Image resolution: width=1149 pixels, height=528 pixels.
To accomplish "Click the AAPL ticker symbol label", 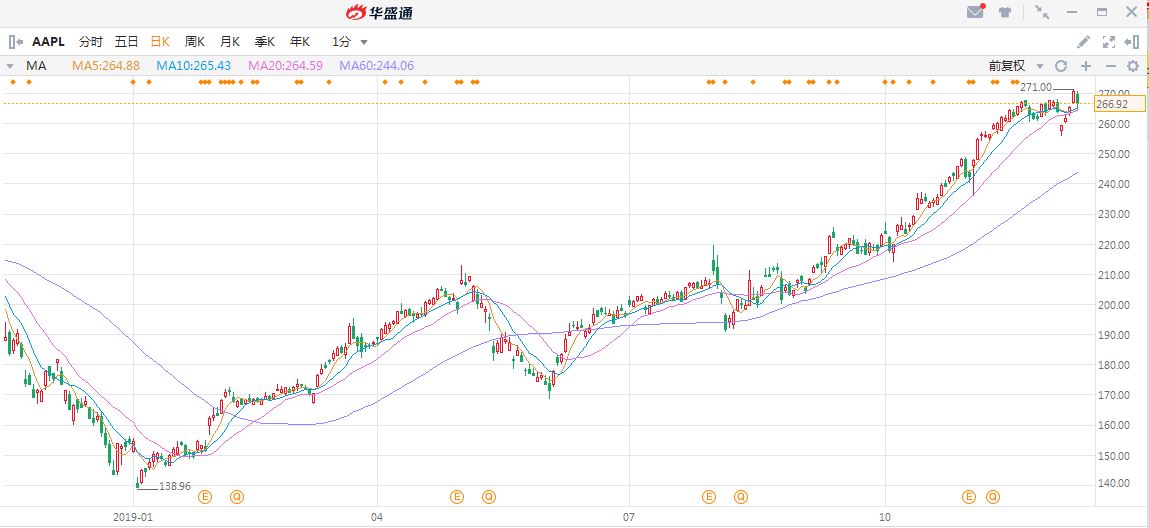I will click(x=48, y=42).
